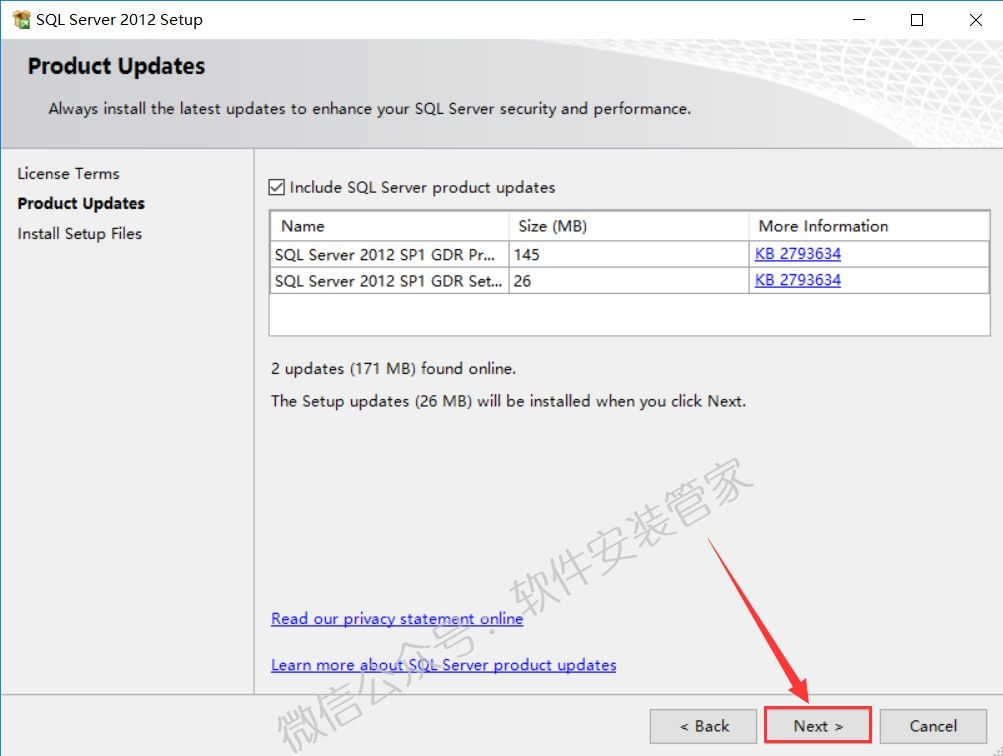Open License Terms step in sidebar
The width and height of the screenshot is (1003, 756).
point(68,173)
